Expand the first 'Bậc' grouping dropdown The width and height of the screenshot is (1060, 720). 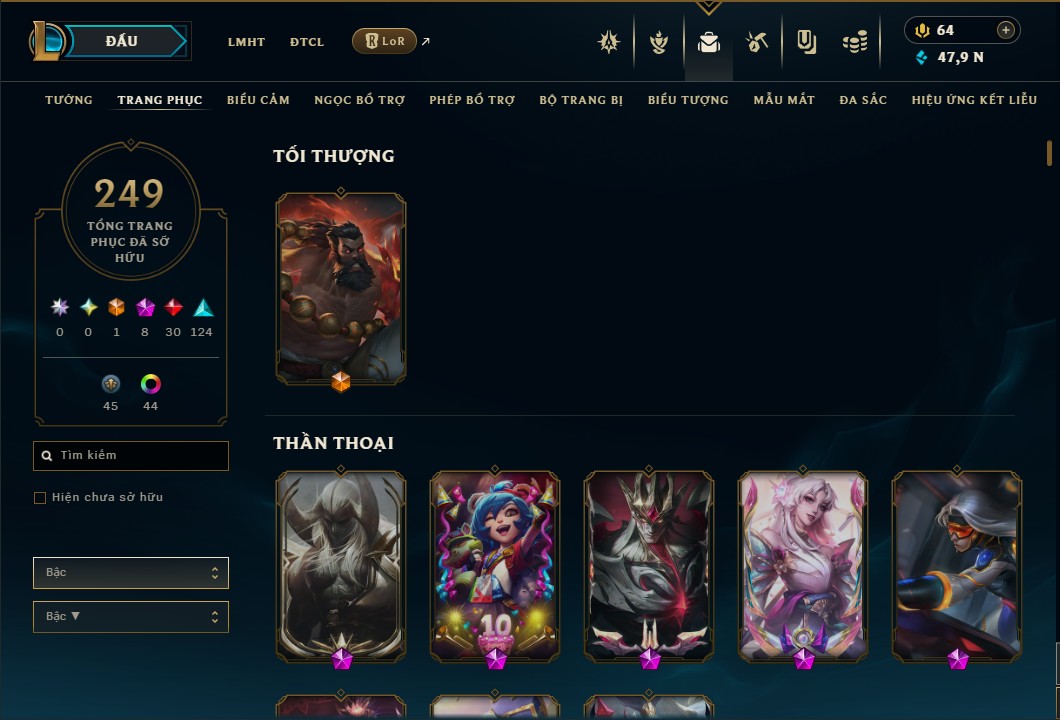point(131,573)
